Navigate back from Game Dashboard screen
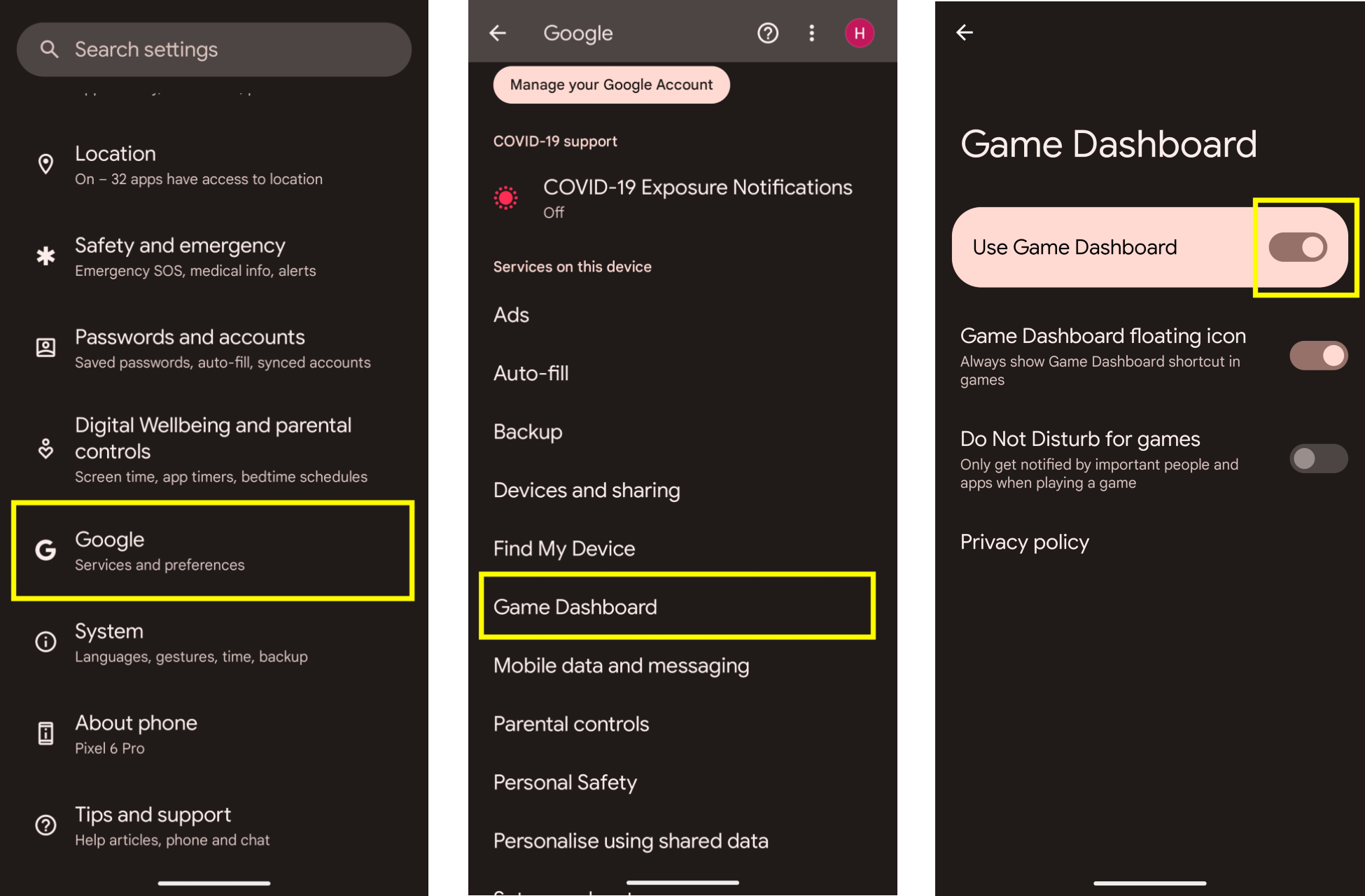The width and height of the screenshot is (1365, 896). tap(964, 32)
